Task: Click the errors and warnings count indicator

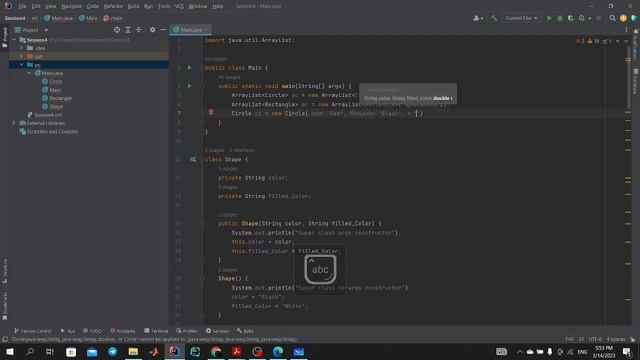Action: [593, 41]
